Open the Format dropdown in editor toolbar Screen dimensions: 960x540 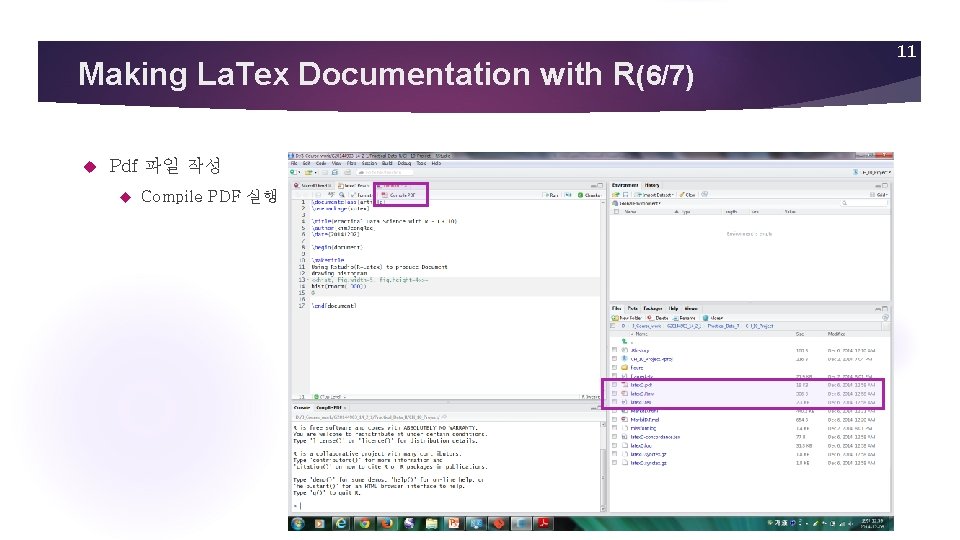point(362,195)
